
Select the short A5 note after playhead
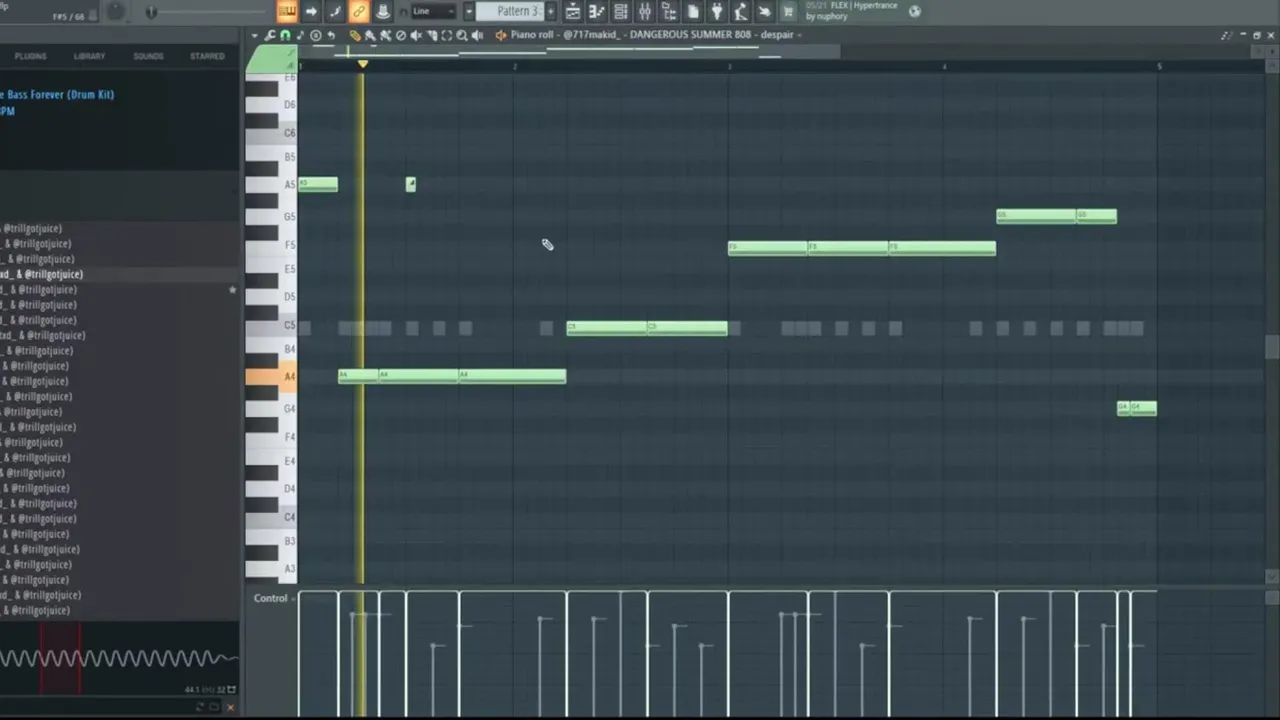tap(410, 184)
